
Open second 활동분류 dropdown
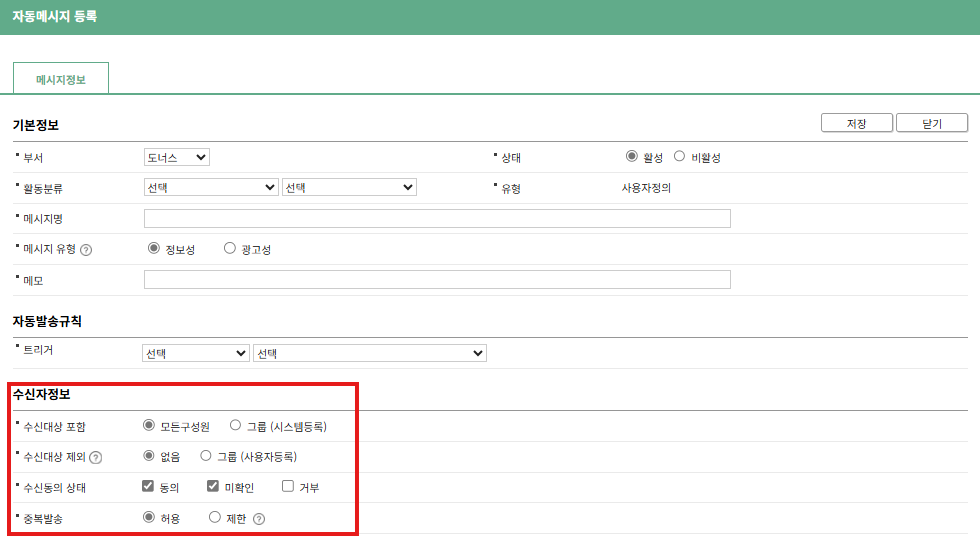point(349,188)
